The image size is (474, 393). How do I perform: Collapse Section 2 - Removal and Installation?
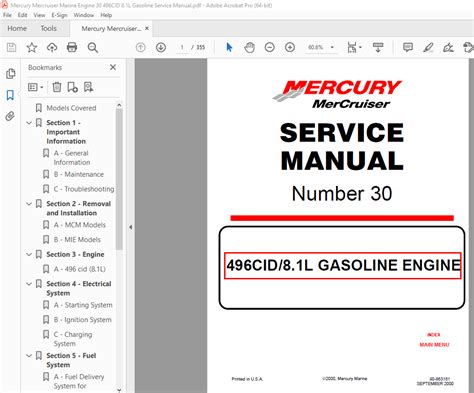coord(29,204)
